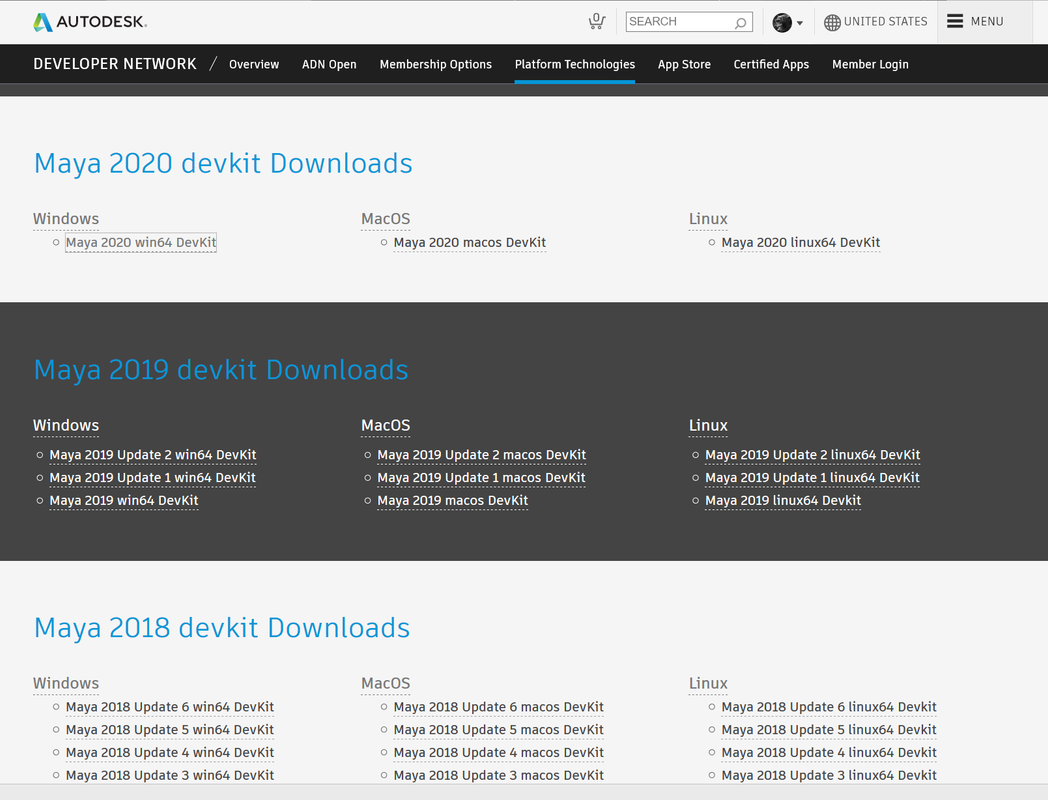Download Maya 2018 Update 4 win64 DevKit
This screenshot has height=800, width=1048.
[x=170, y=753]
